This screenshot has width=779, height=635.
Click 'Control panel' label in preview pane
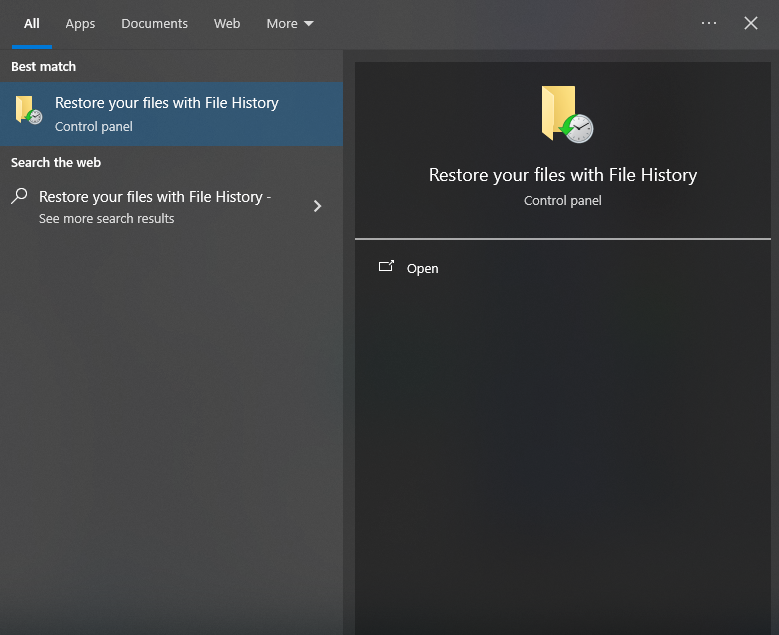point(562,201)
